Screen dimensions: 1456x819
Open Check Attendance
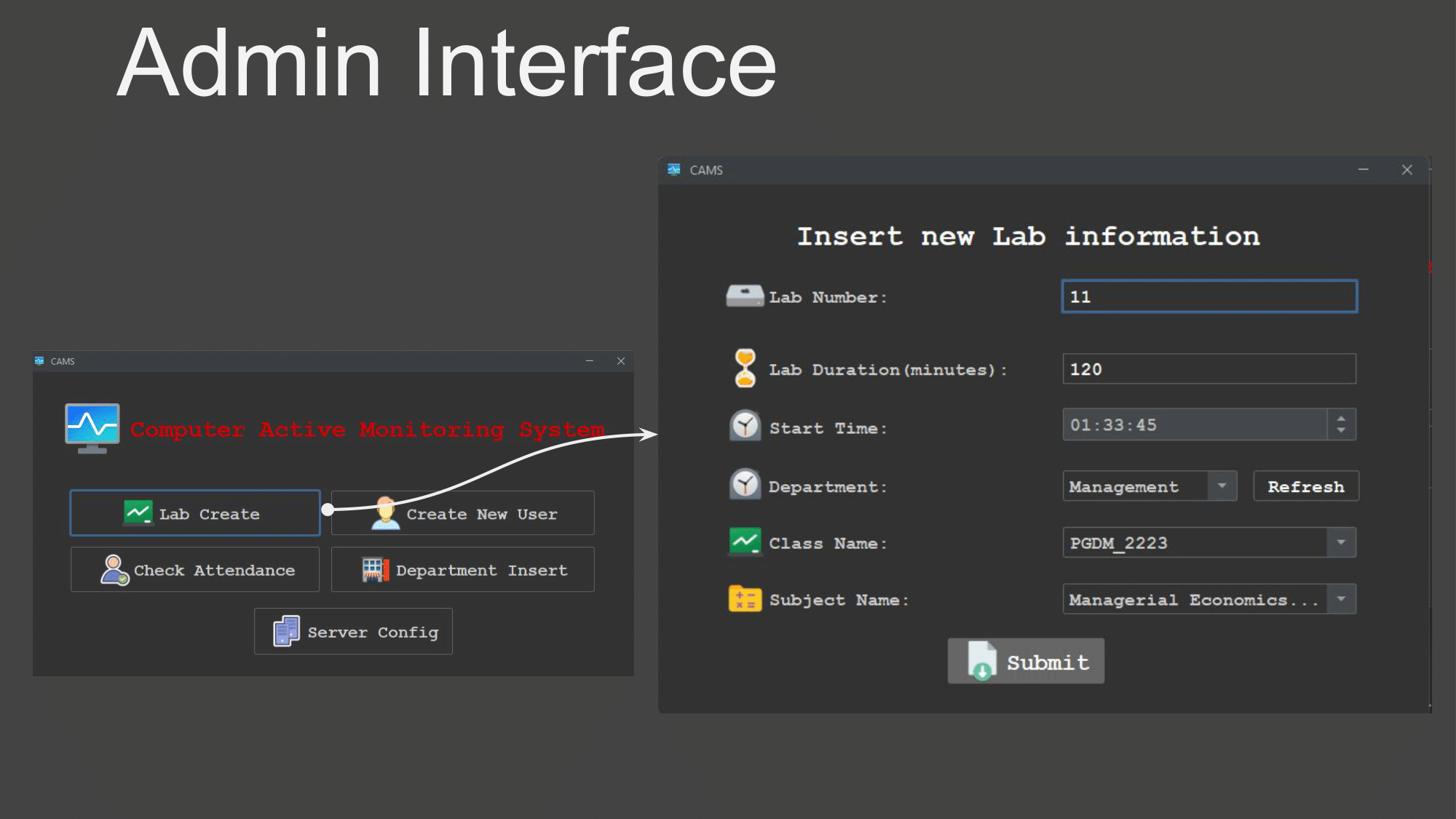(195, 570)
